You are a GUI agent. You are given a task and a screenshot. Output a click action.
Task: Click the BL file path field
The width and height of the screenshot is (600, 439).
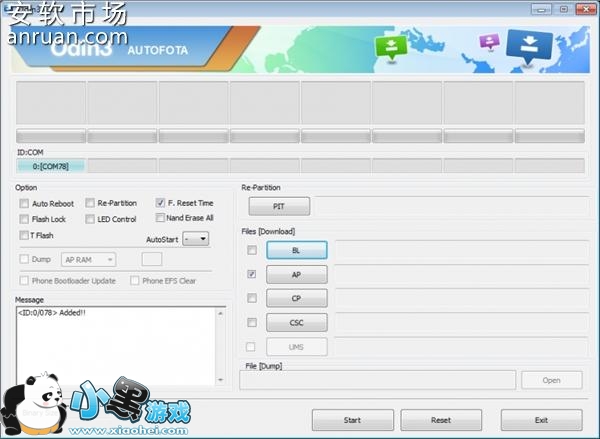coord(461,251)
